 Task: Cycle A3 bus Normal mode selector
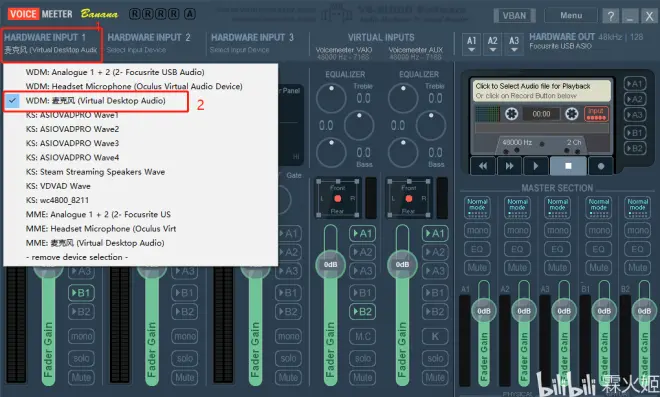pos(558,207)
